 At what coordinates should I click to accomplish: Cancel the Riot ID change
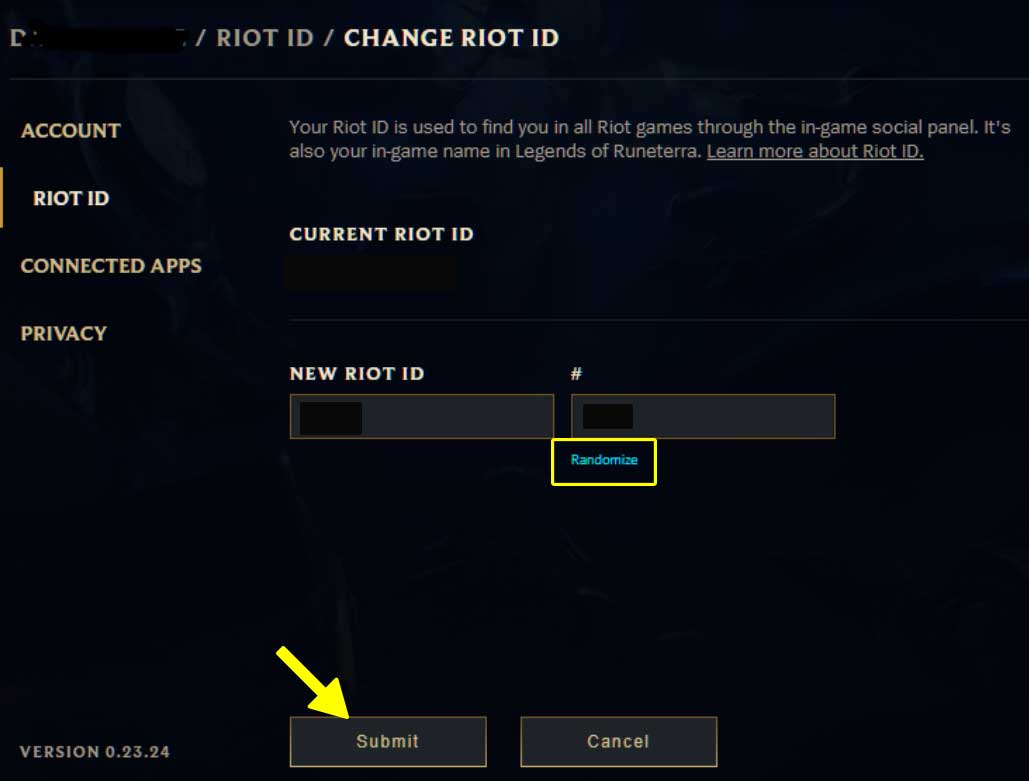click(618, 742)
